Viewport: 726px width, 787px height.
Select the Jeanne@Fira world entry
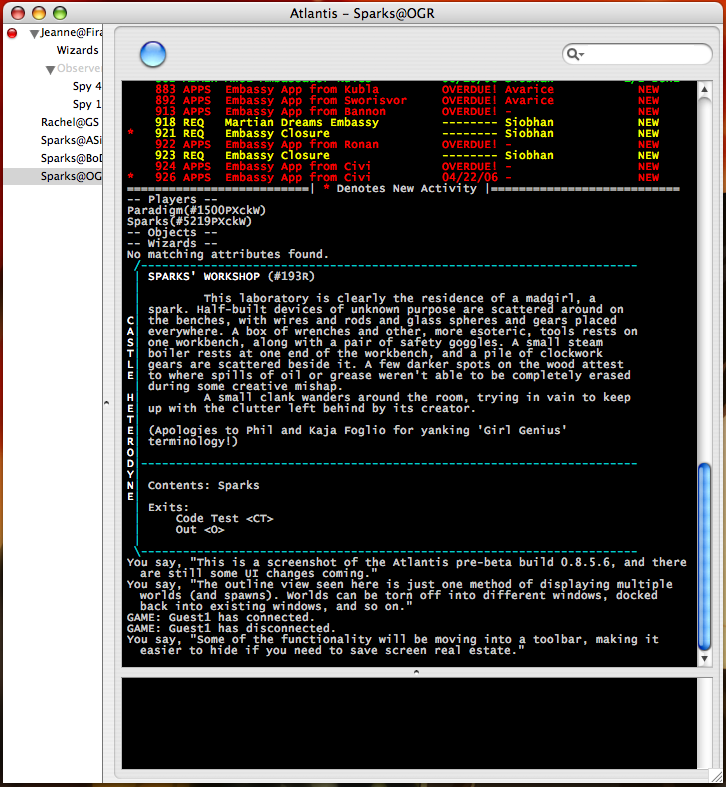pyautogui.click(x=71, y=33)
